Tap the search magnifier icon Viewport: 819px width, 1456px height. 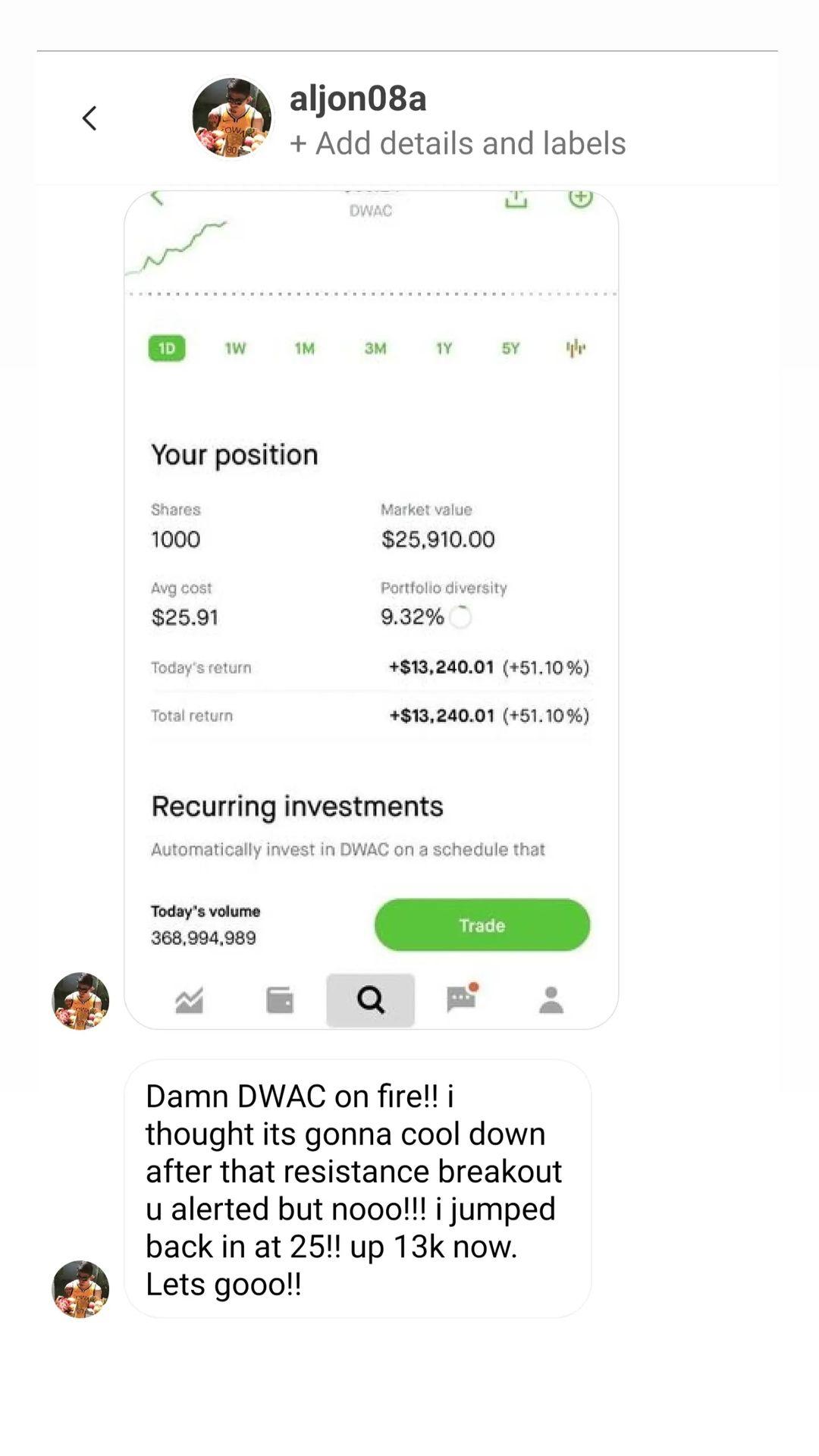(x=371, y=1000)
